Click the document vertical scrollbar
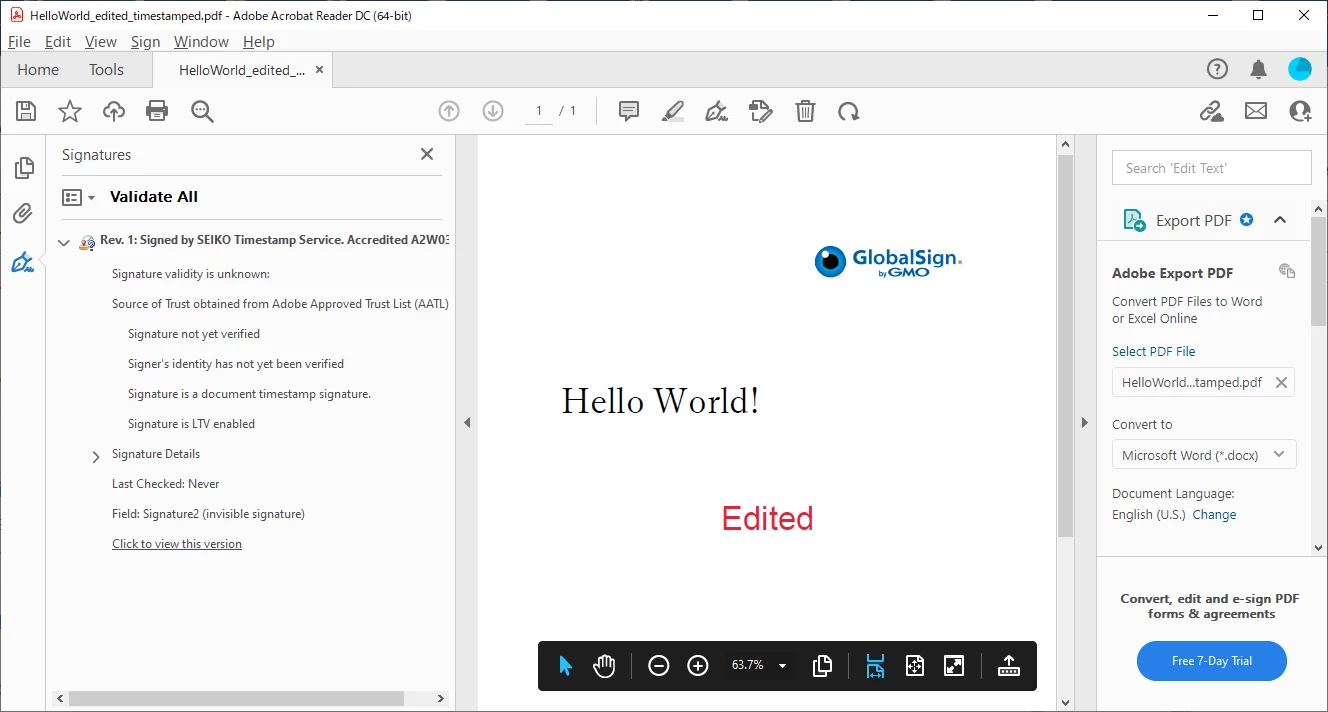This screenshot has height=712, width=1328. (1065, 346)
